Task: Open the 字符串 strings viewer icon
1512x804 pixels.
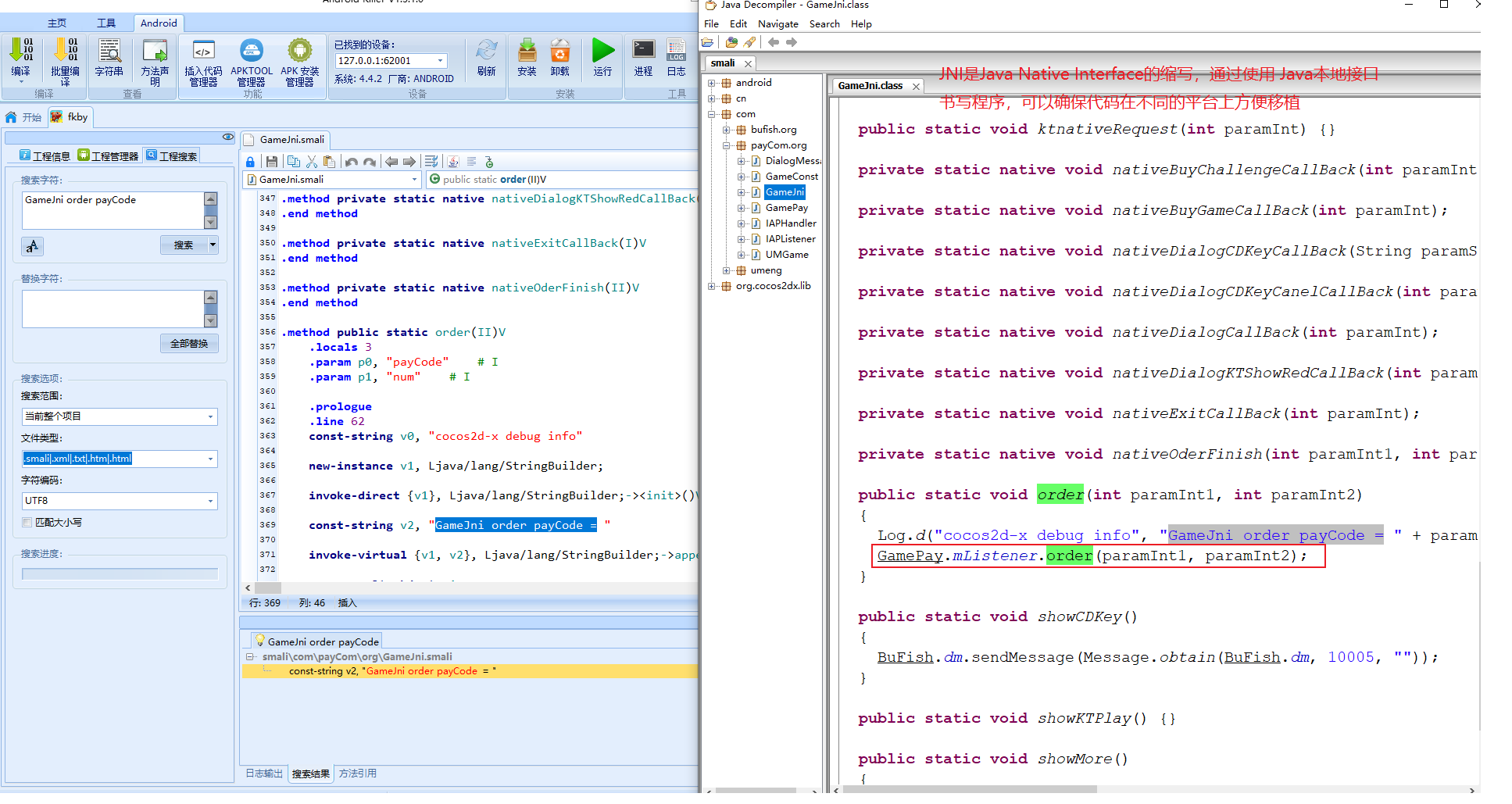Action: click(x=109, y=58)
